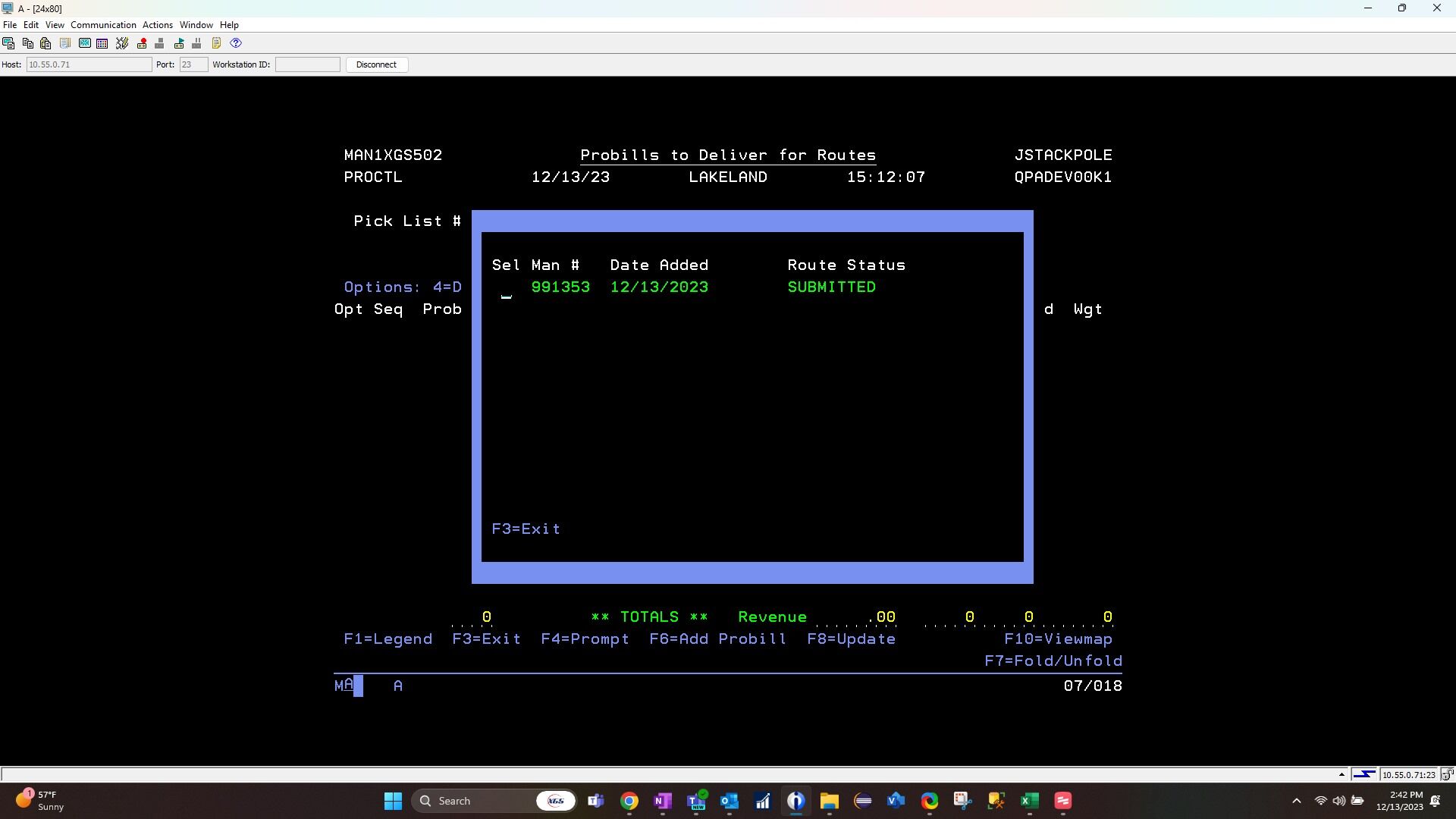The width and height of the screenshot is (1456, 819).
Task: Expand the status bar up arrow
Action: 1341,774
